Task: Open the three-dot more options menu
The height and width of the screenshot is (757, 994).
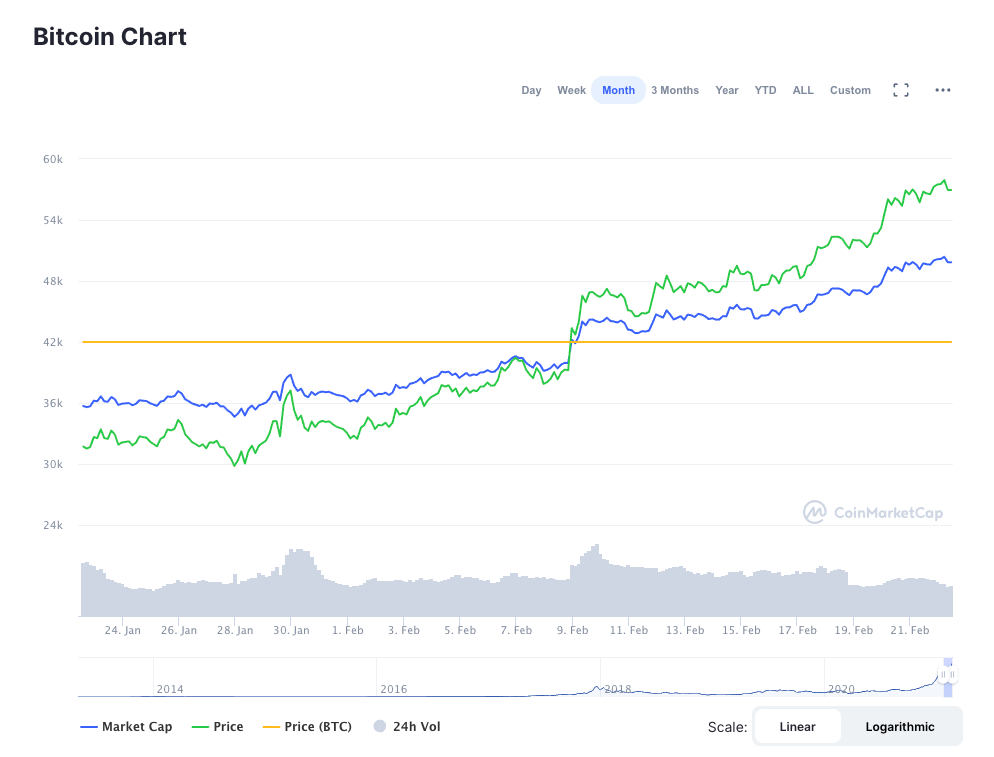Action: (943, 90)
